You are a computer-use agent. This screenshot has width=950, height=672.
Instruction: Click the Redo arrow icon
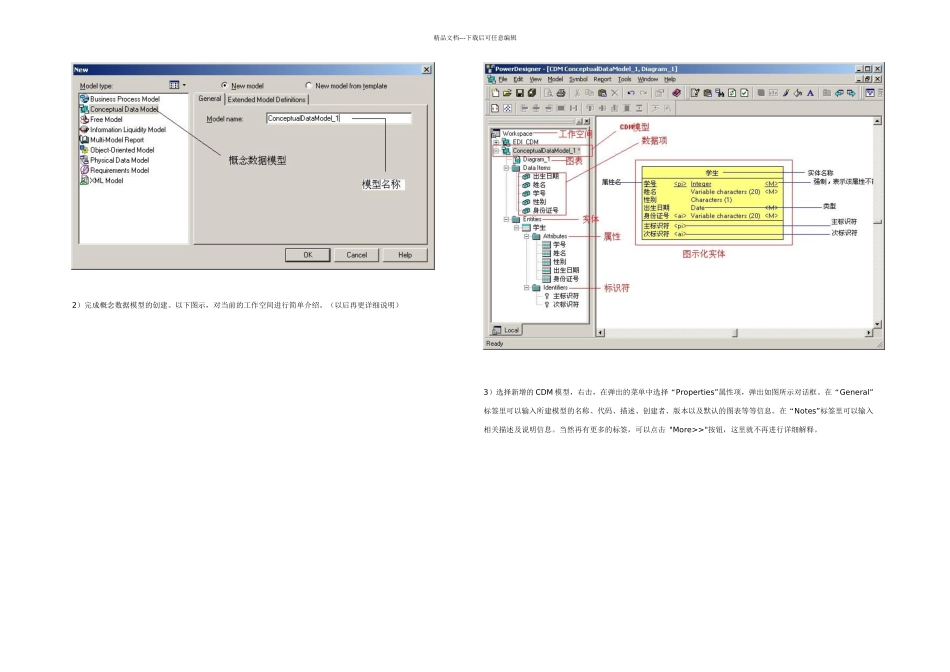pyautogui.click(x=643, y=93)
